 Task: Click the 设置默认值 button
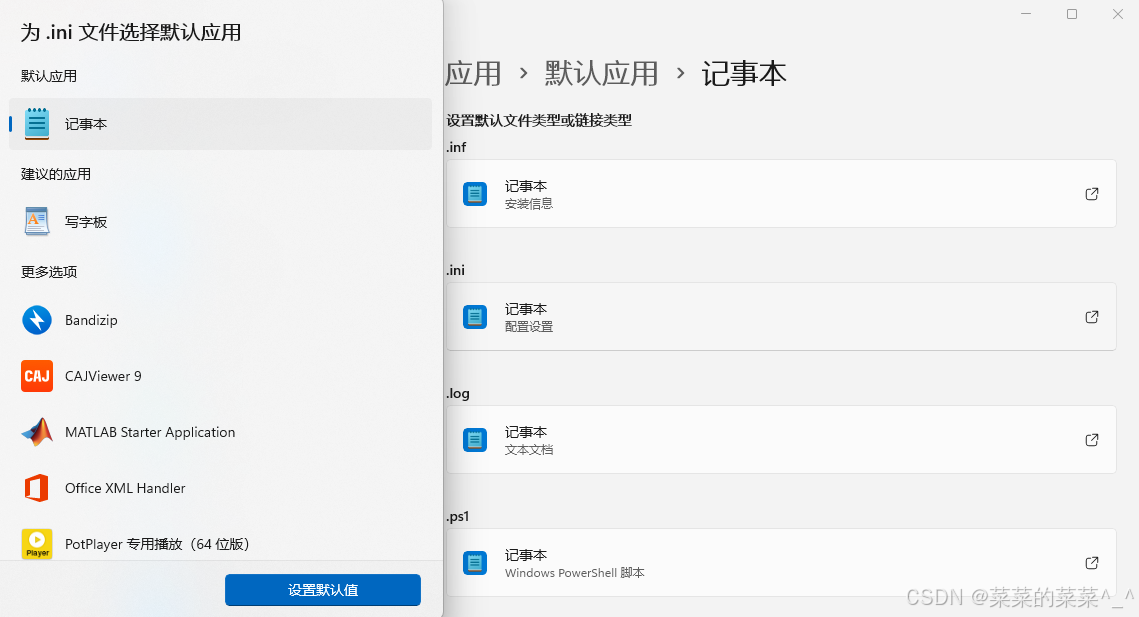click(323, 590)
